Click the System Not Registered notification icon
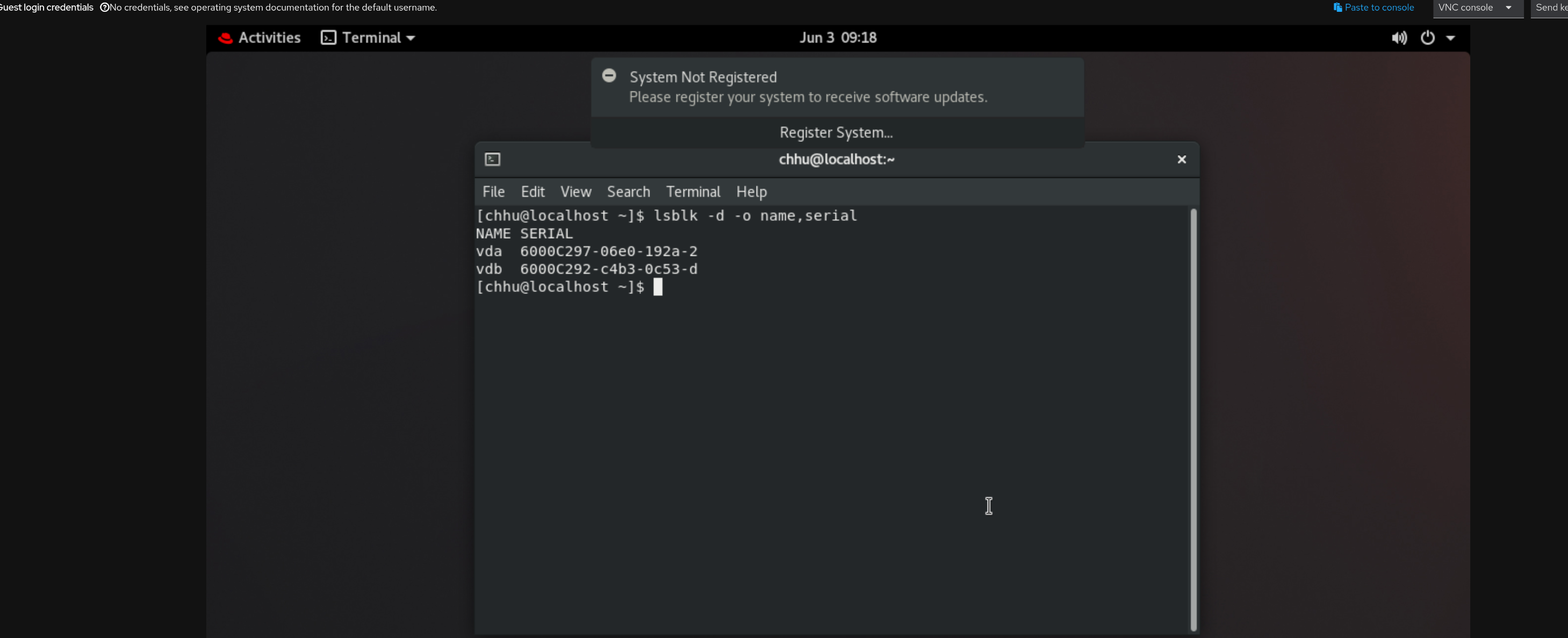This screenshot has height=638, width=1568. [609, 75]
